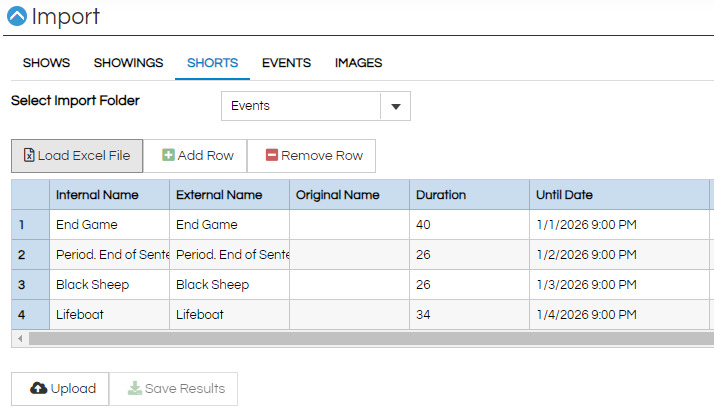Click the horizontal scrollbar track
The width and height of the screenshot is (714, 409).
coord(371,338)
